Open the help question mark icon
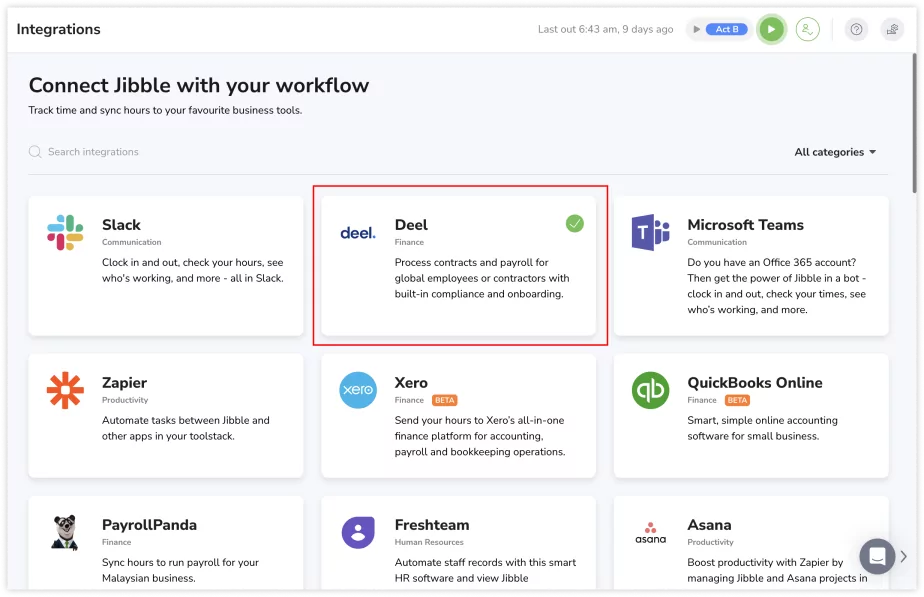The image size is (924, 597). click(856, 29)
